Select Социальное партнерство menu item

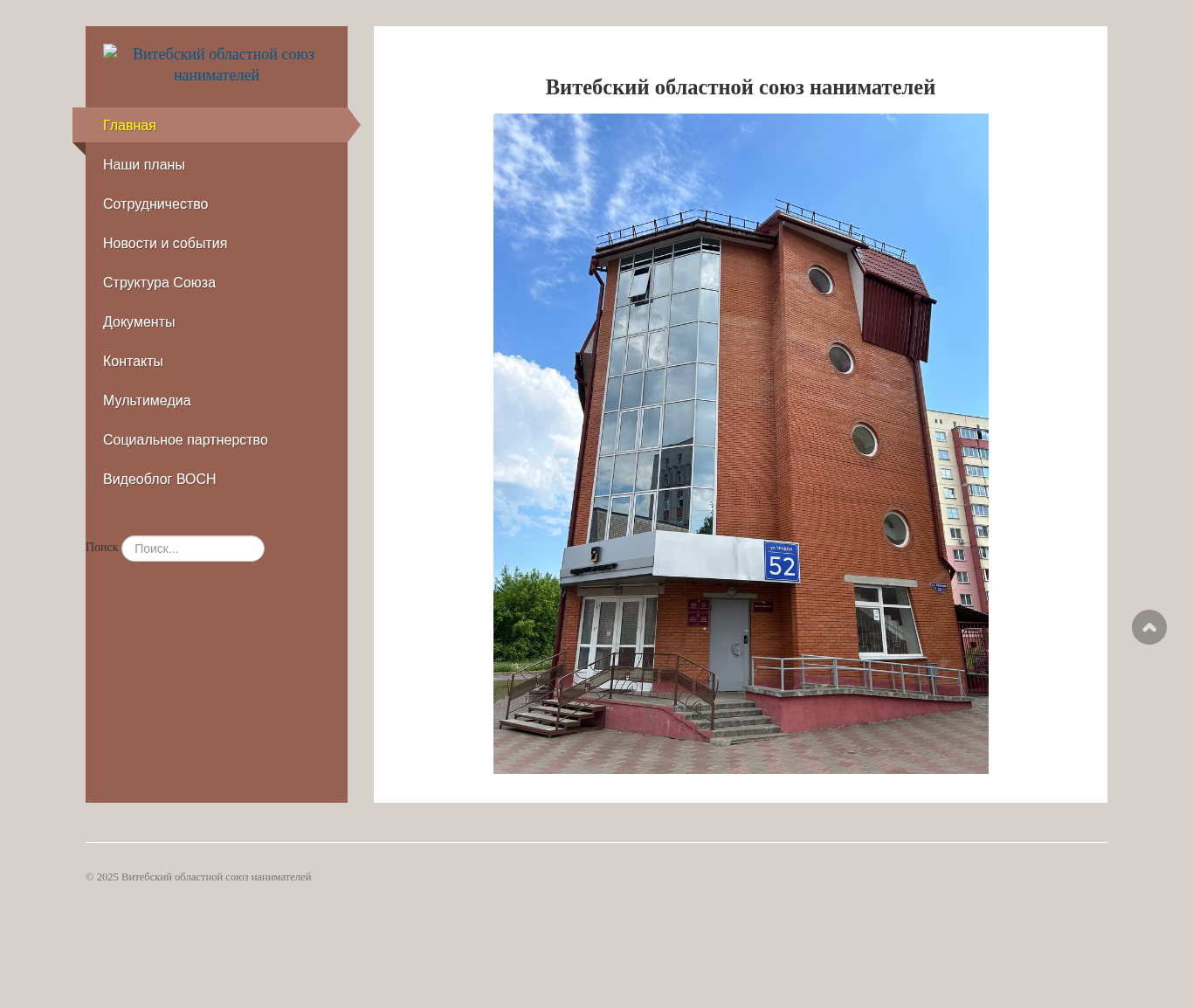pos(217,439)
